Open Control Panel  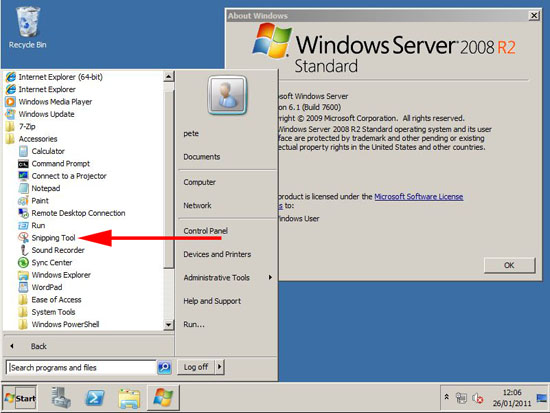click(206, 231)
